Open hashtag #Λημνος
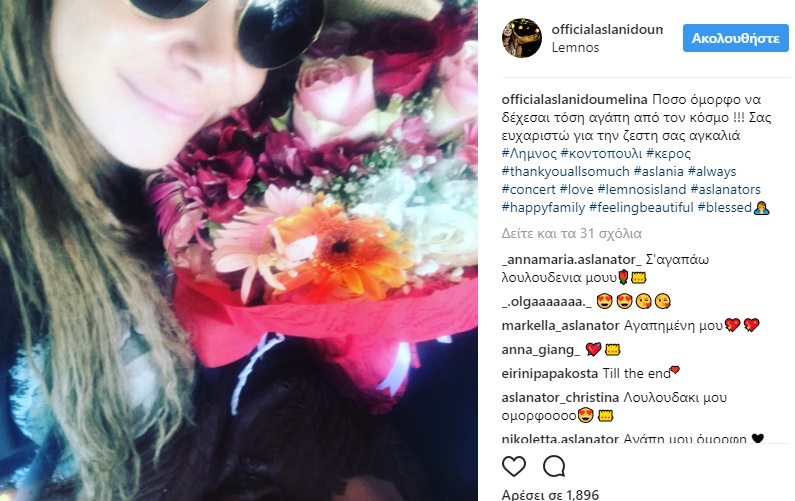 (529, 153)
